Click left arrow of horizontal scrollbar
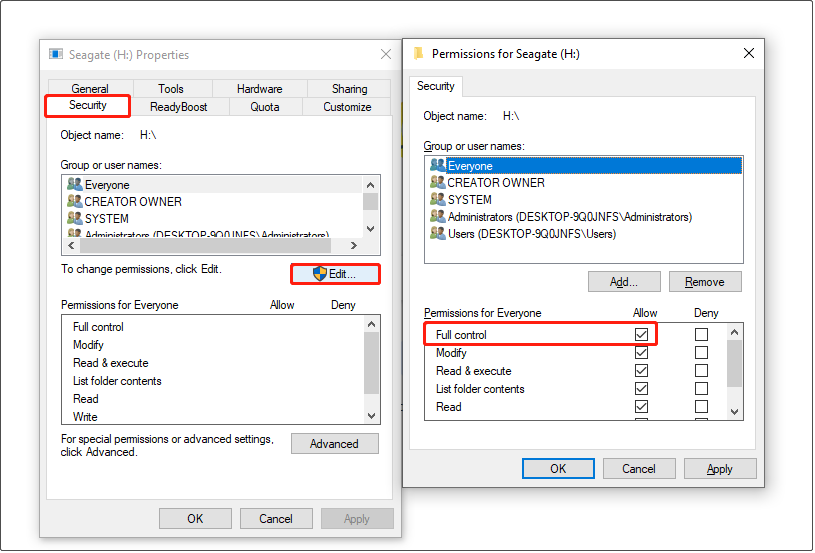This screenshot has height=553, width=815. pyautogui.click(x=71, y=245)
